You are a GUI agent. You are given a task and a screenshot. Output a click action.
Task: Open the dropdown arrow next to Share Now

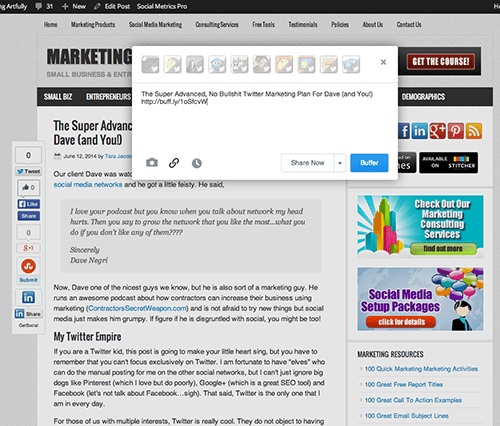point(340,163)
